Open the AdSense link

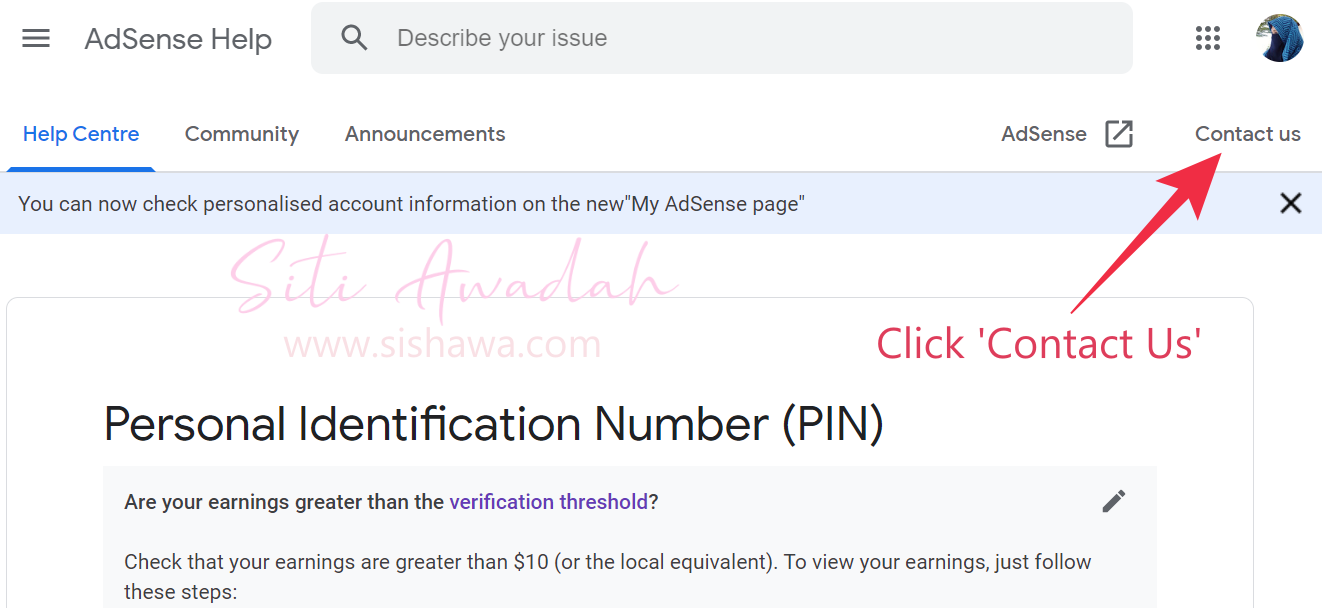pyautogui.click(x=1044, y=134)
